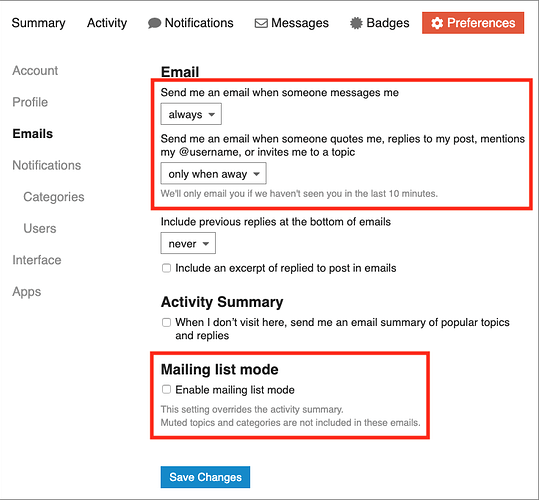Enable mailing list mode checkbox
The height and width of the screenshot is (500, 539).
click(x=166, y=389)
